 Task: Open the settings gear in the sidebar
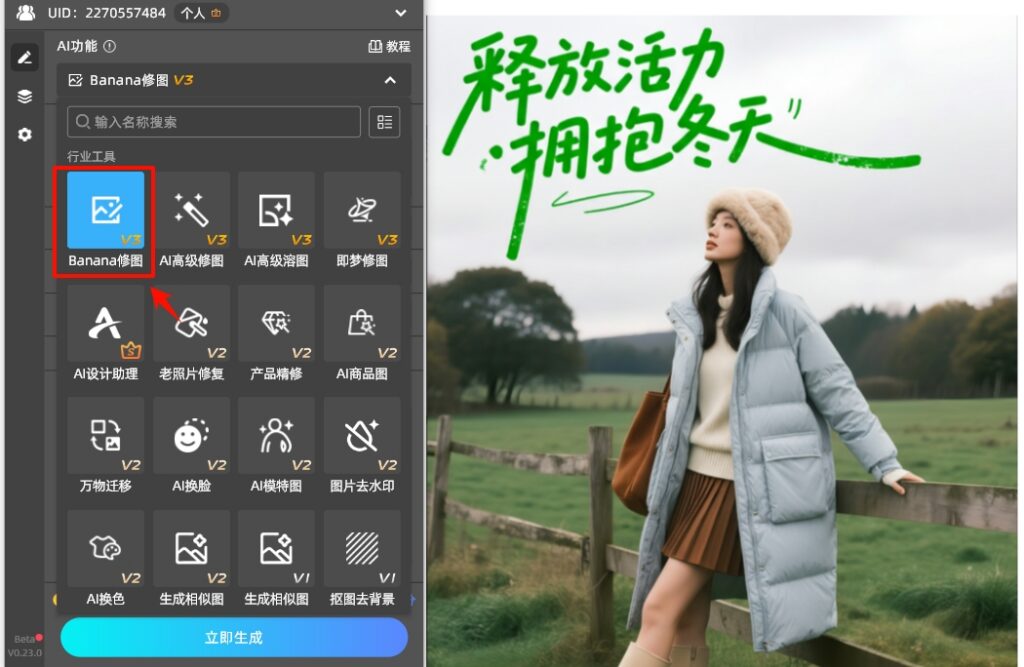[x=25, y=135]
